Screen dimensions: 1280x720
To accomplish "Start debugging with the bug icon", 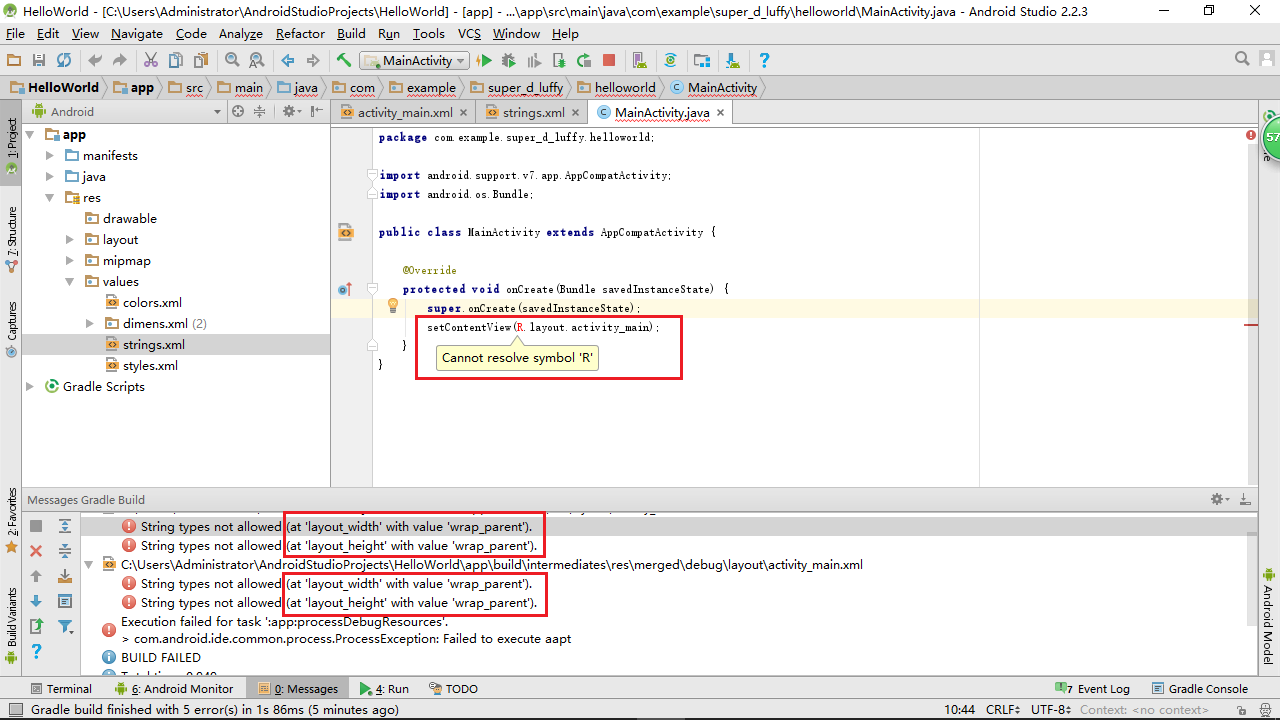I will point(509,61).
